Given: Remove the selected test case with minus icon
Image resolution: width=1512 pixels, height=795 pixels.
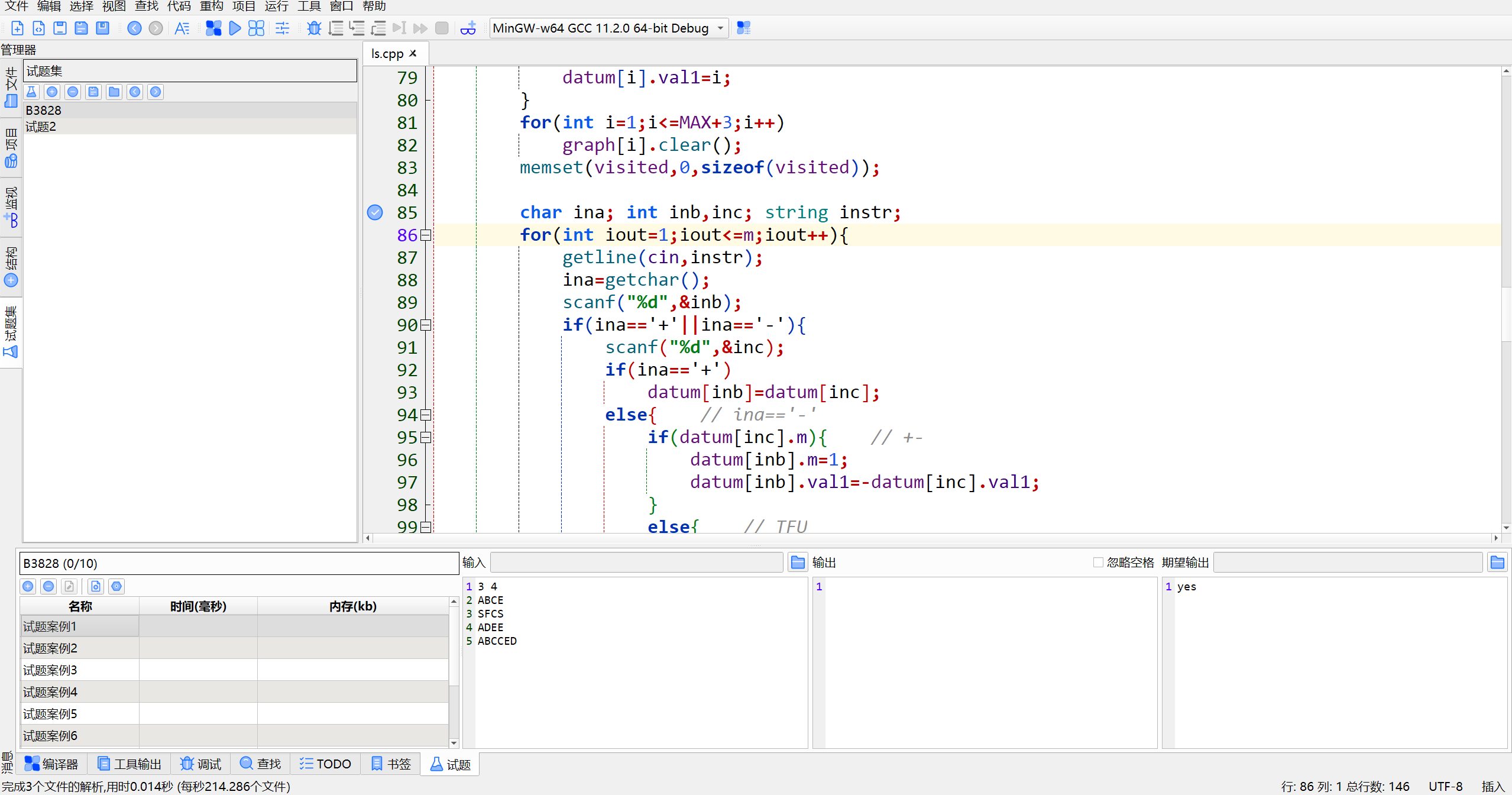Looking at the screenshot, I should [x=48, y=586].
